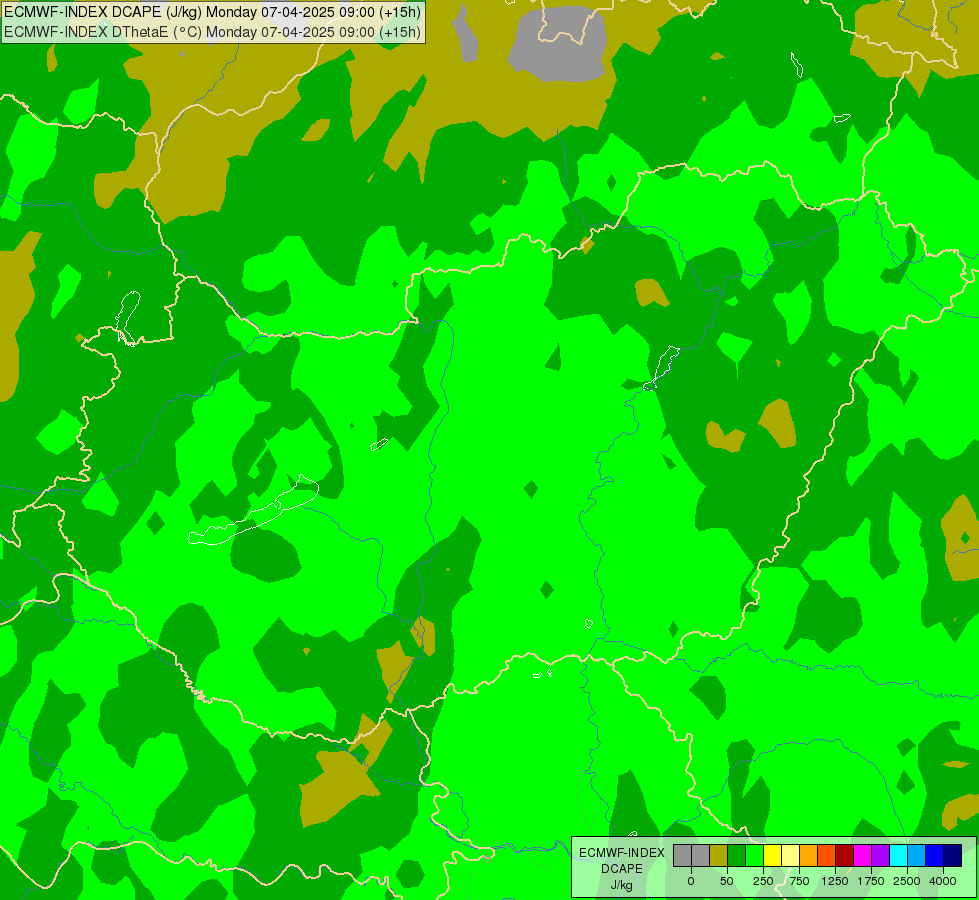Click the magenta legend swatch
Screen dimensions: 979x900
[x=863, y=856]
